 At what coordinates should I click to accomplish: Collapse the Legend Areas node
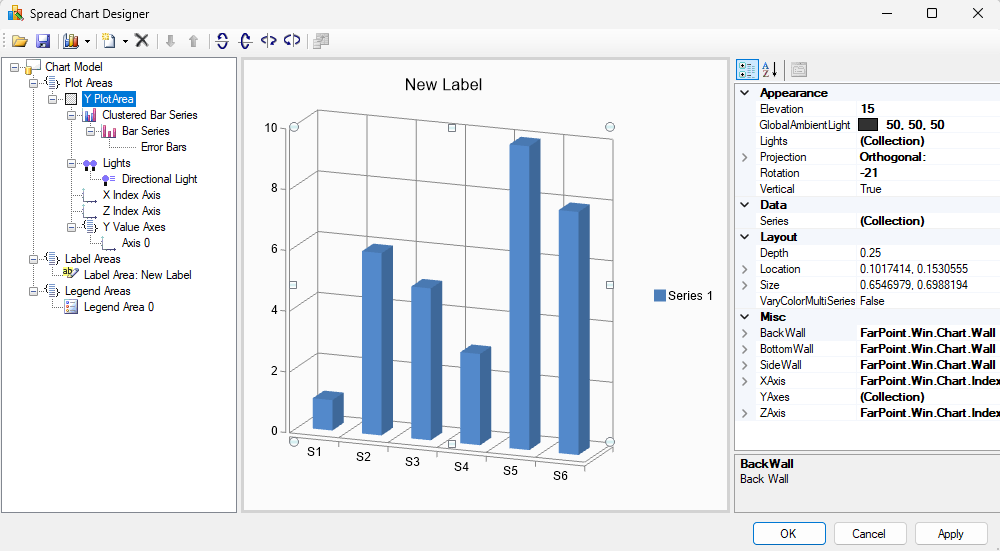[x=33, y=291]
